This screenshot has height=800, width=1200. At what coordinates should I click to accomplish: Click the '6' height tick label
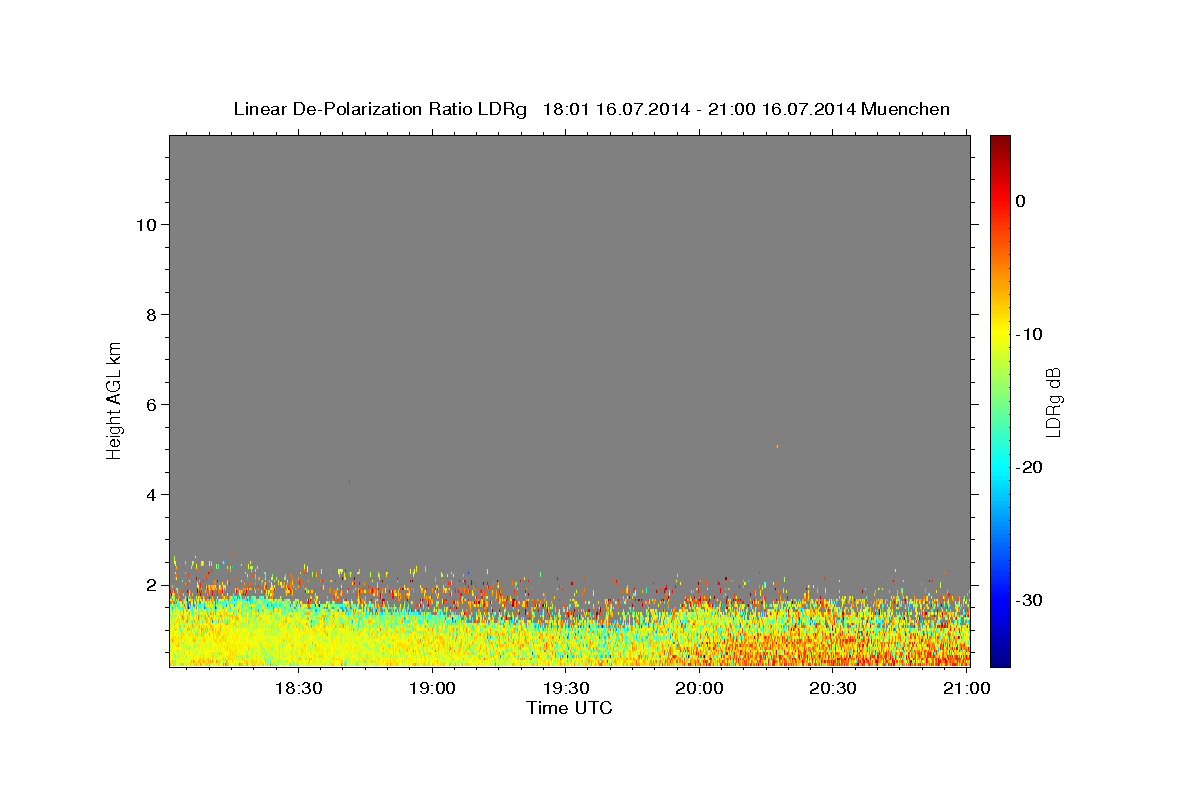coord(152,405)
